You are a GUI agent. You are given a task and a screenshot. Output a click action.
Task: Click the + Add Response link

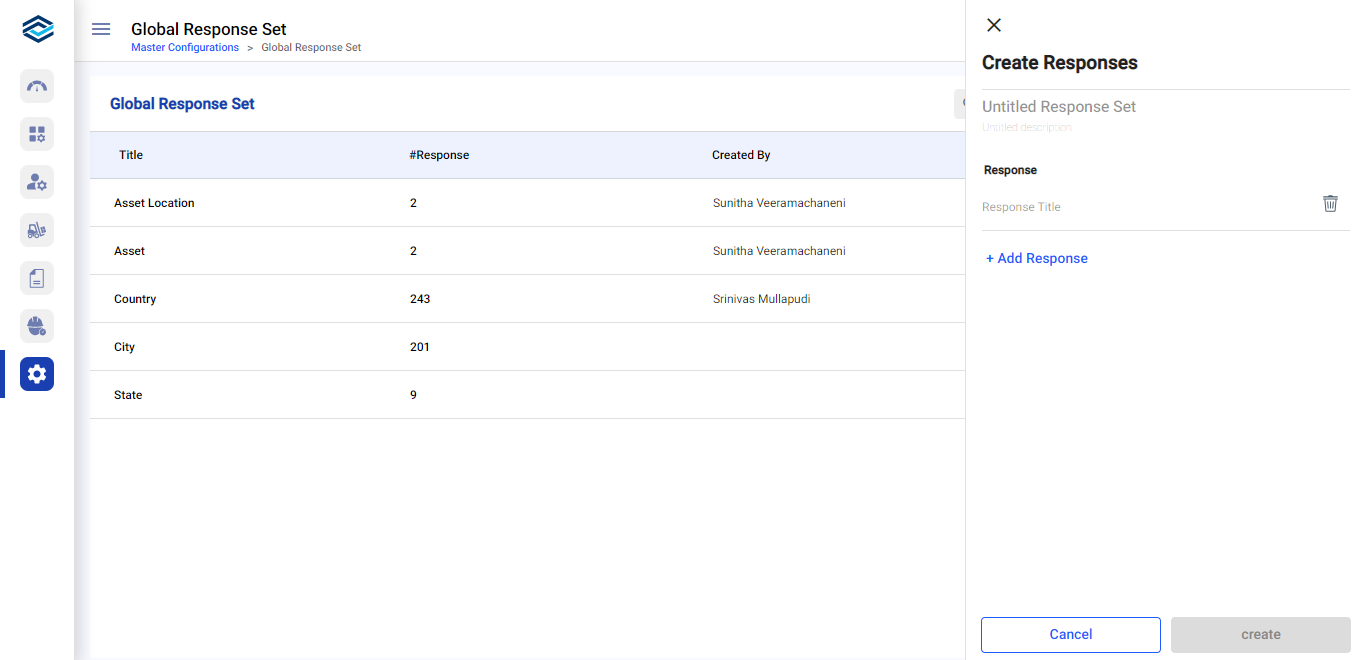pos(1037,258)
